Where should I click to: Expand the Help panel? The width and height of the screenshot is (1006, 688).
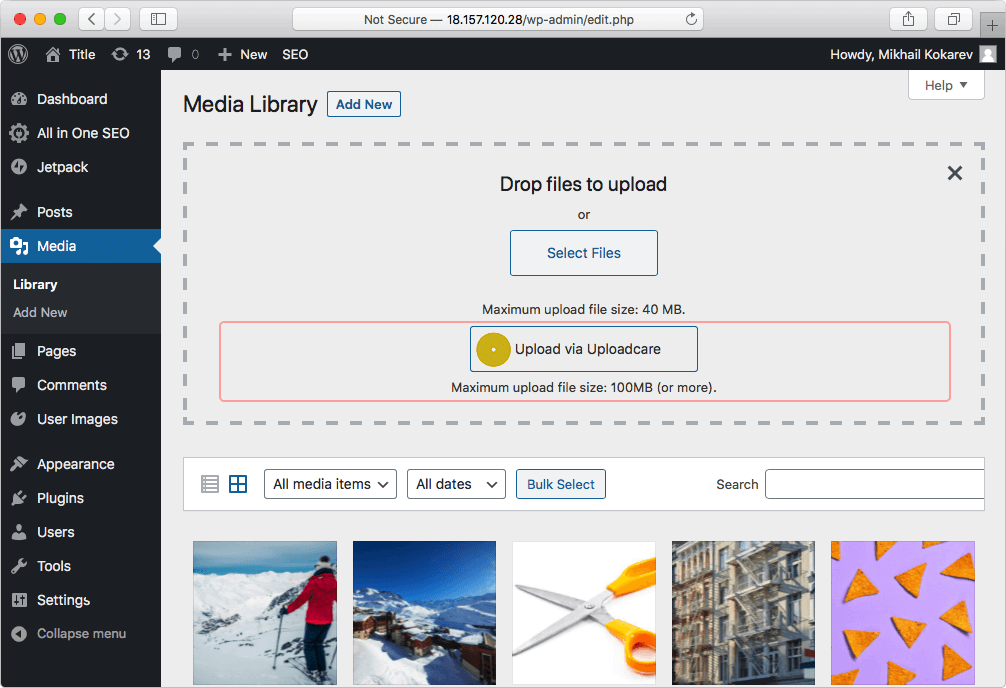click(x=945, y=85)
